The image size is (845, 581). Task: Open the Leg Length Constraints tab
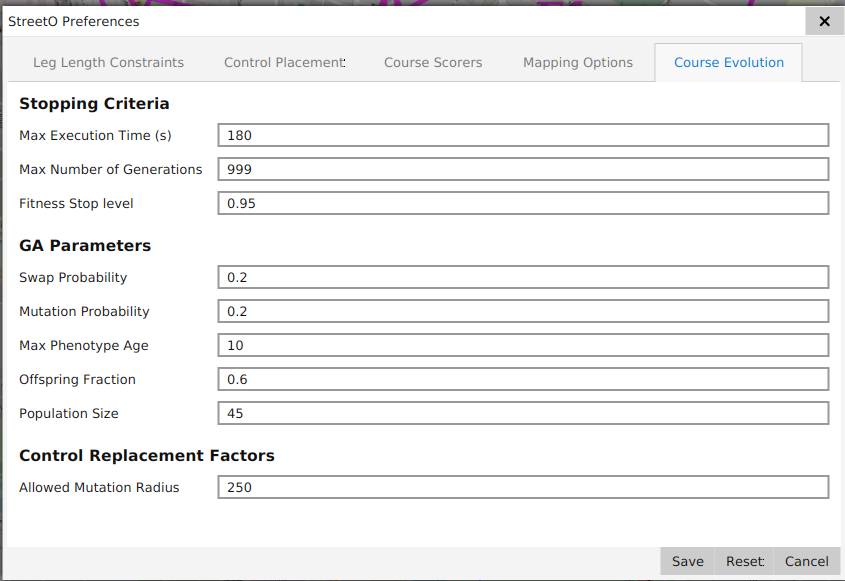tap(108, 62)
